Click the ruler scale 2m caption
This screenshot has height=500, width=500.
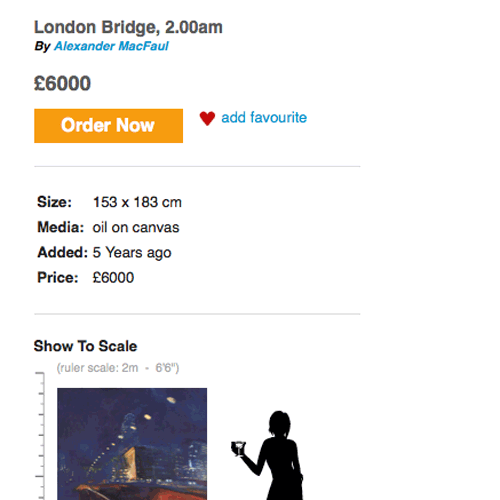tap(118, 368)
